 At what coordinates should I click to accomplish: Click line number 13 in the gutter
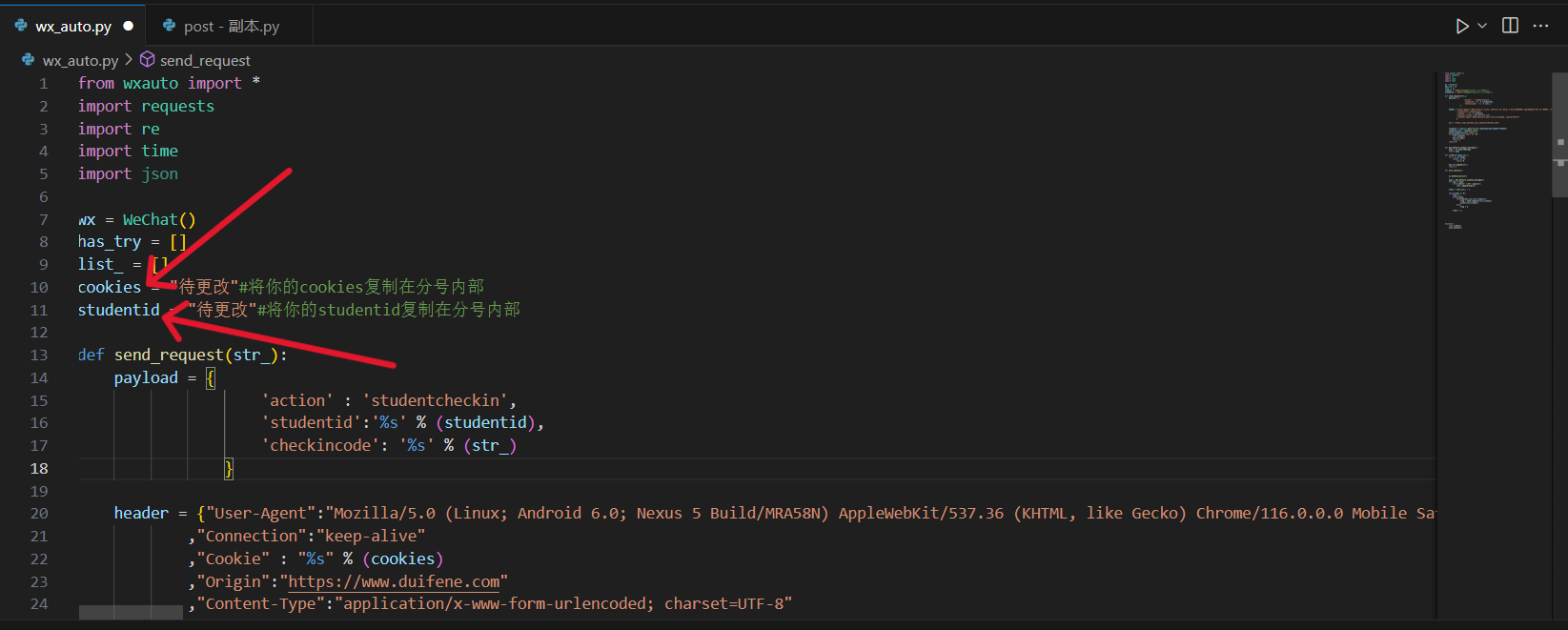[39, 355]
